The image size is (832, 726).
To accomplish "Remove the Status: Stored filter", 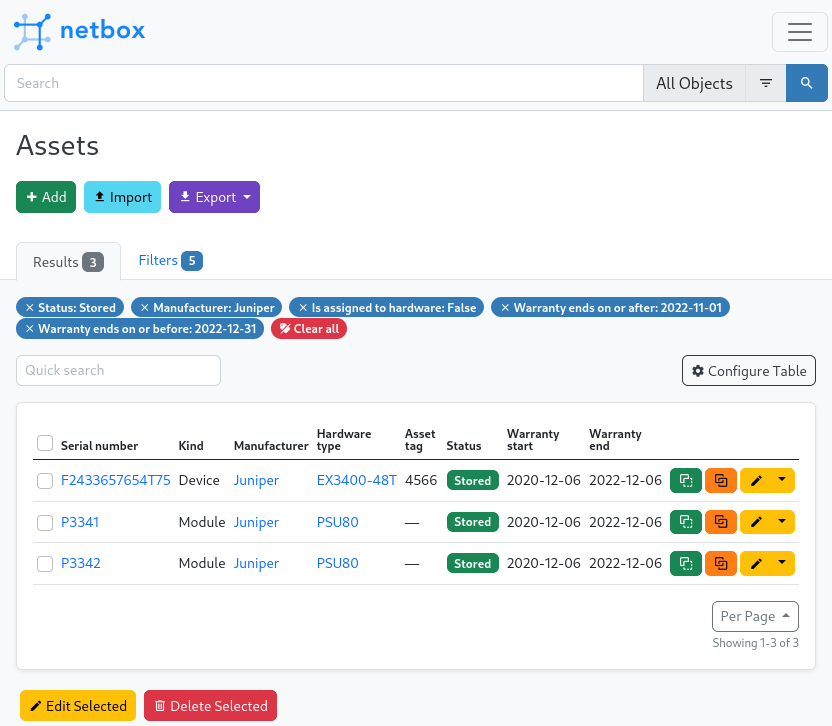I will click(x=30, y=308).
